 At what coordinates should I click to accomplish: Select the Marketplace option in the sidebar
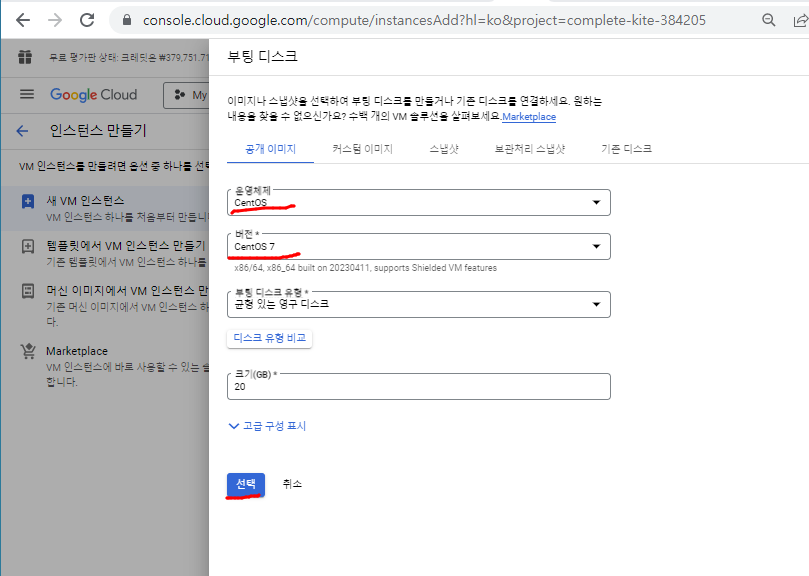[105, 366]
